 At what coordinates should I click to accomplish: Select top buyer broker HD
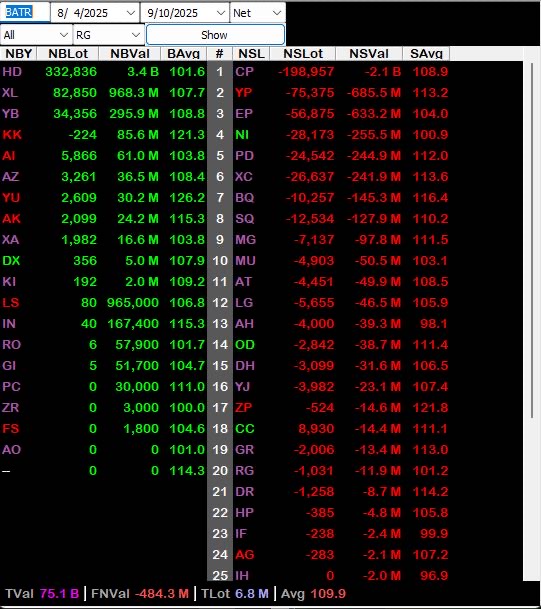point(12,72)
